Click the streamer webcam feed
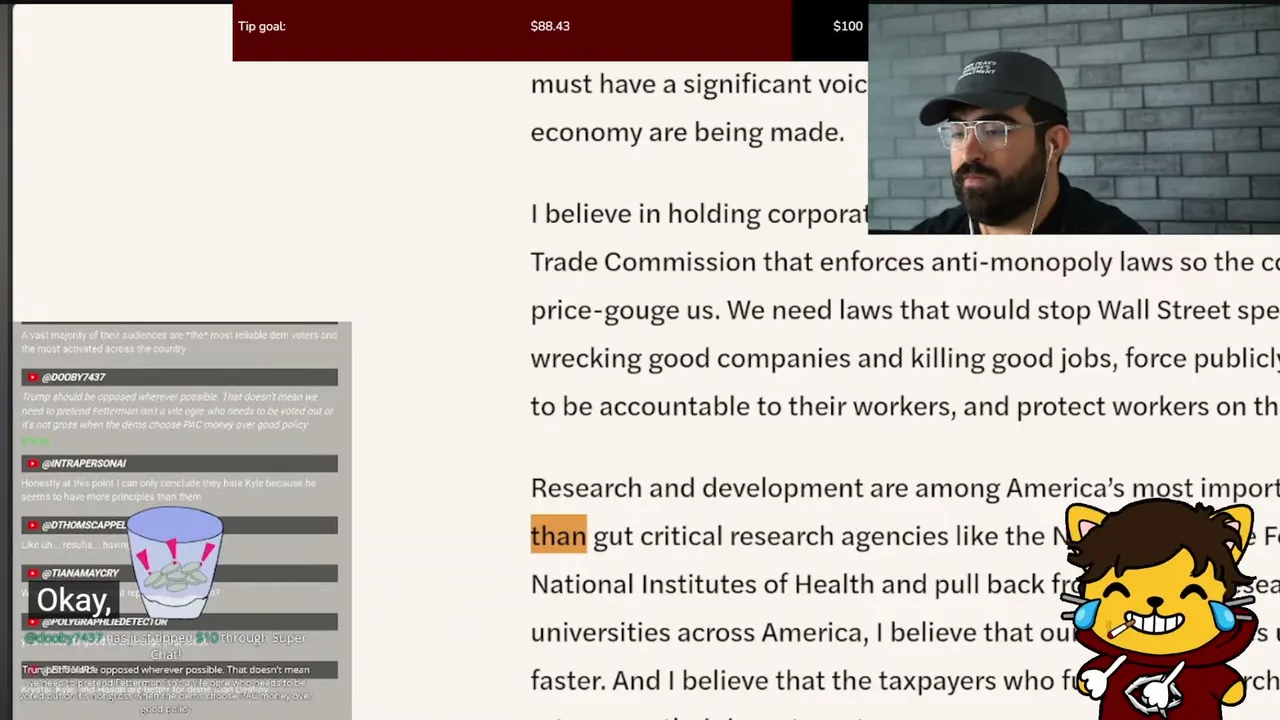Screen dimensions: 1280x720 point(1074,118)
